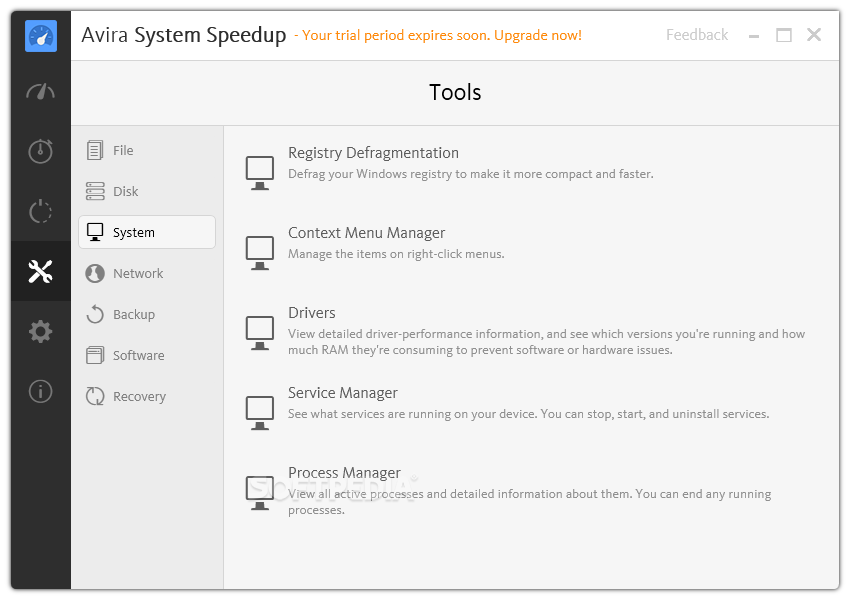Open the power/boot section in sidebar

click(x=41, y=211)
